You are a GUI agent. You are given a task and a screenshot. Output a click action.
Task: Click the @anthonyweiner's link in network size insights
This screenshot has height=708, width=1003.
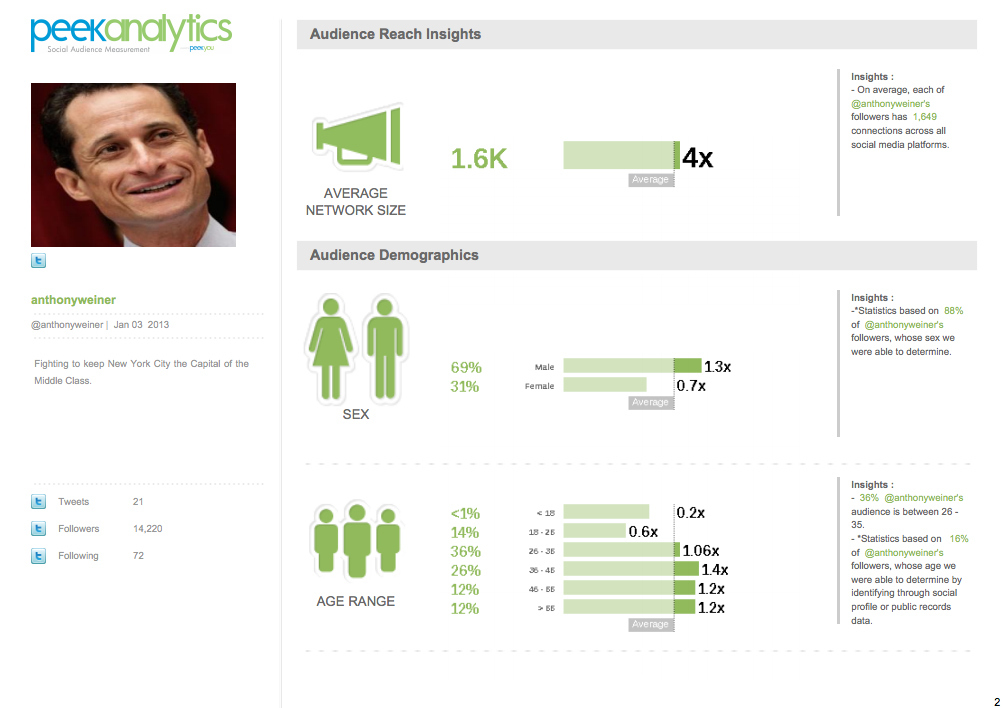pos(890,104)
